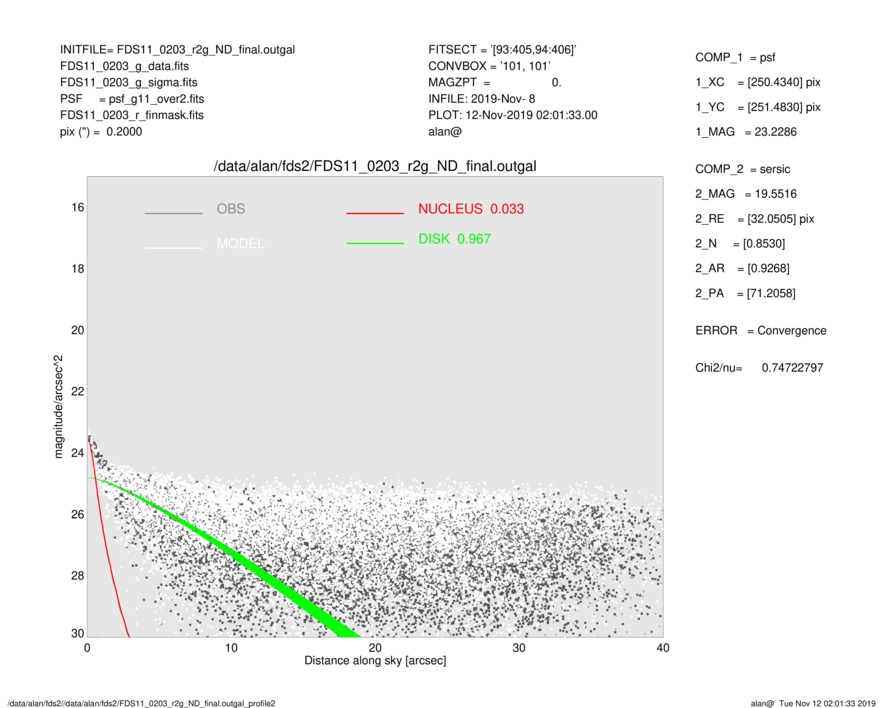The height and width of the screenshot is (708, 885).
Task: Click the CONVBOX = '101, 101' entry
Action: pyautogui.click(x=489, y=66)
